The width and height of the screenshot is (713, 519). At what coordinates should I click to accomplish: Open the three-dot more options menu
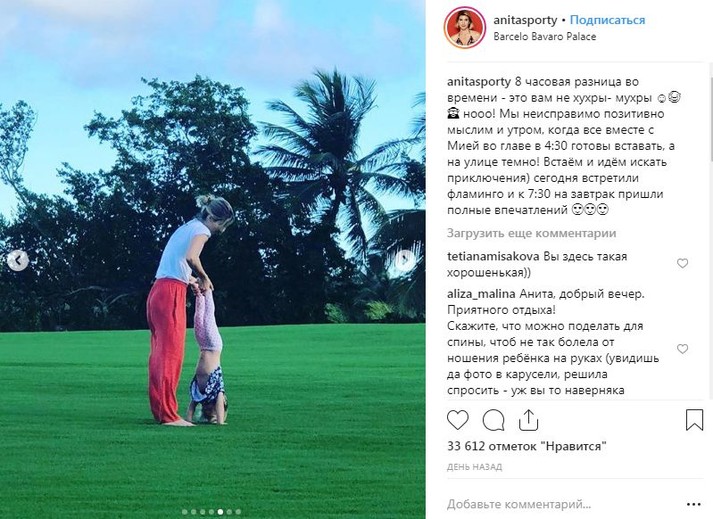click(x=693, y=504)
